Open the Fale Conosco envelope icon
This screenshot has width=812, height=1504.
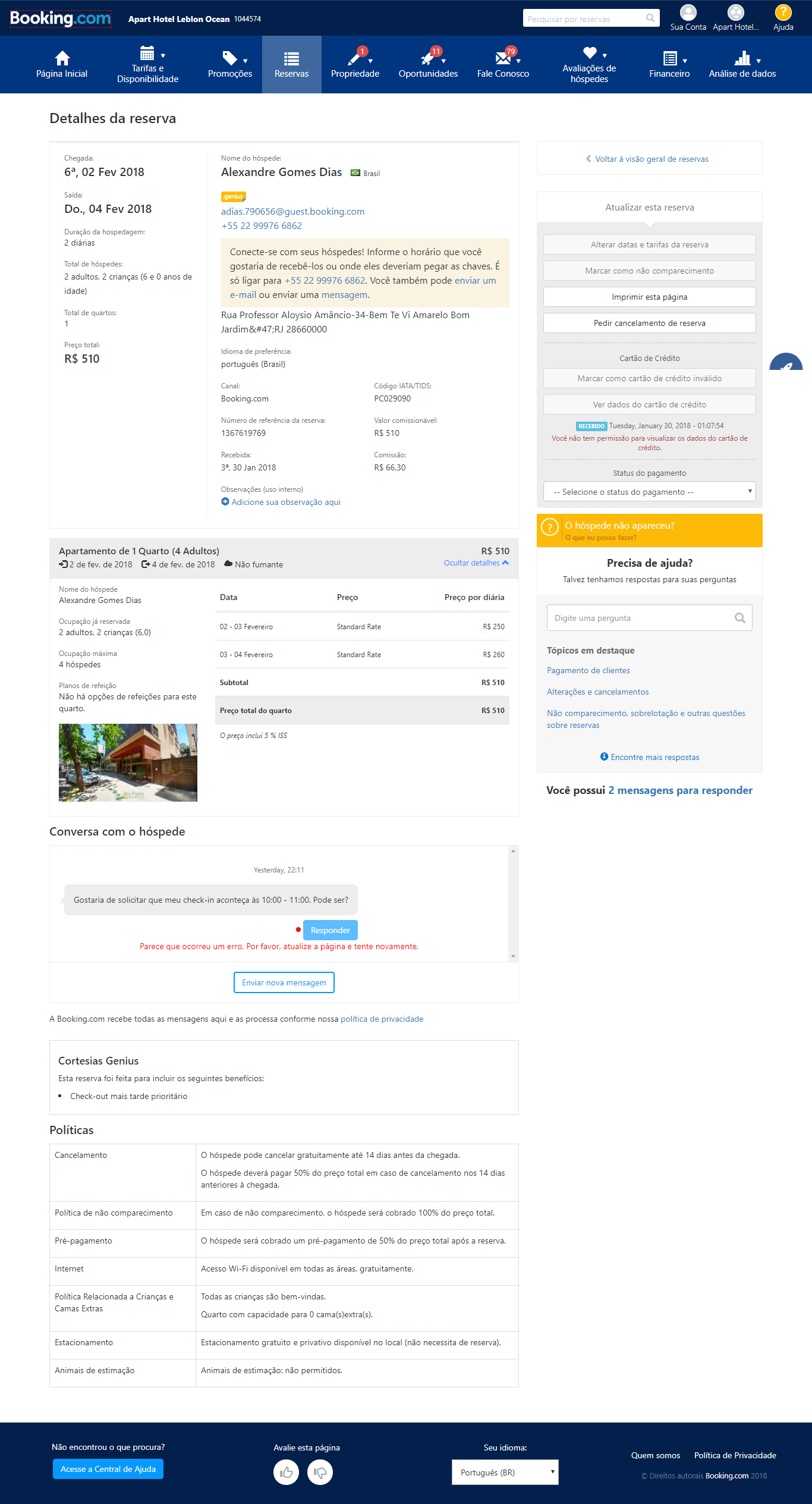click(x=503, y=58)
